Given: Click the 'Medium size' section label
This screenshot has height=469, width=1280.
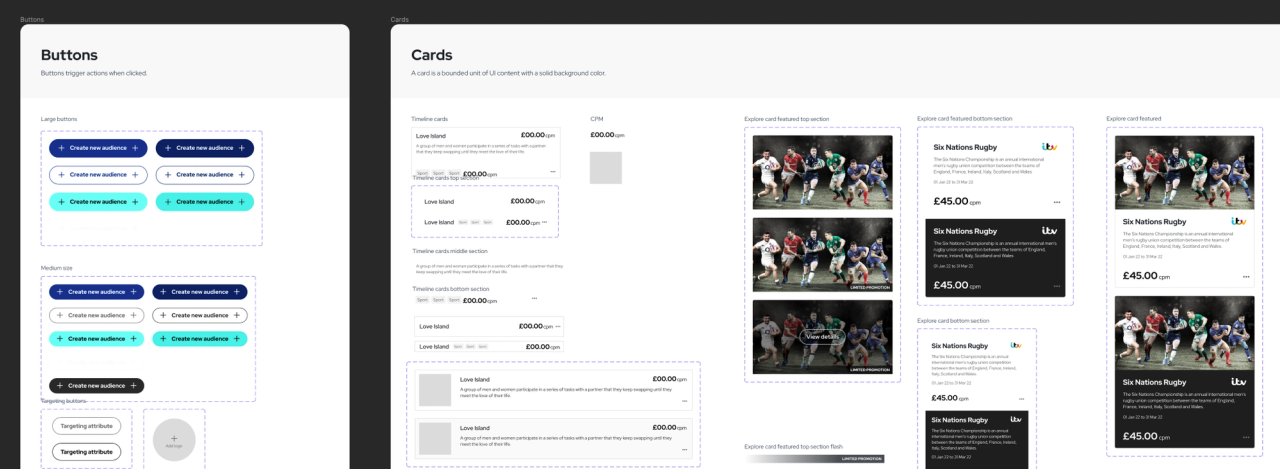Looking at the screenshot, I should pyautogui.click(x=57, y=268).
